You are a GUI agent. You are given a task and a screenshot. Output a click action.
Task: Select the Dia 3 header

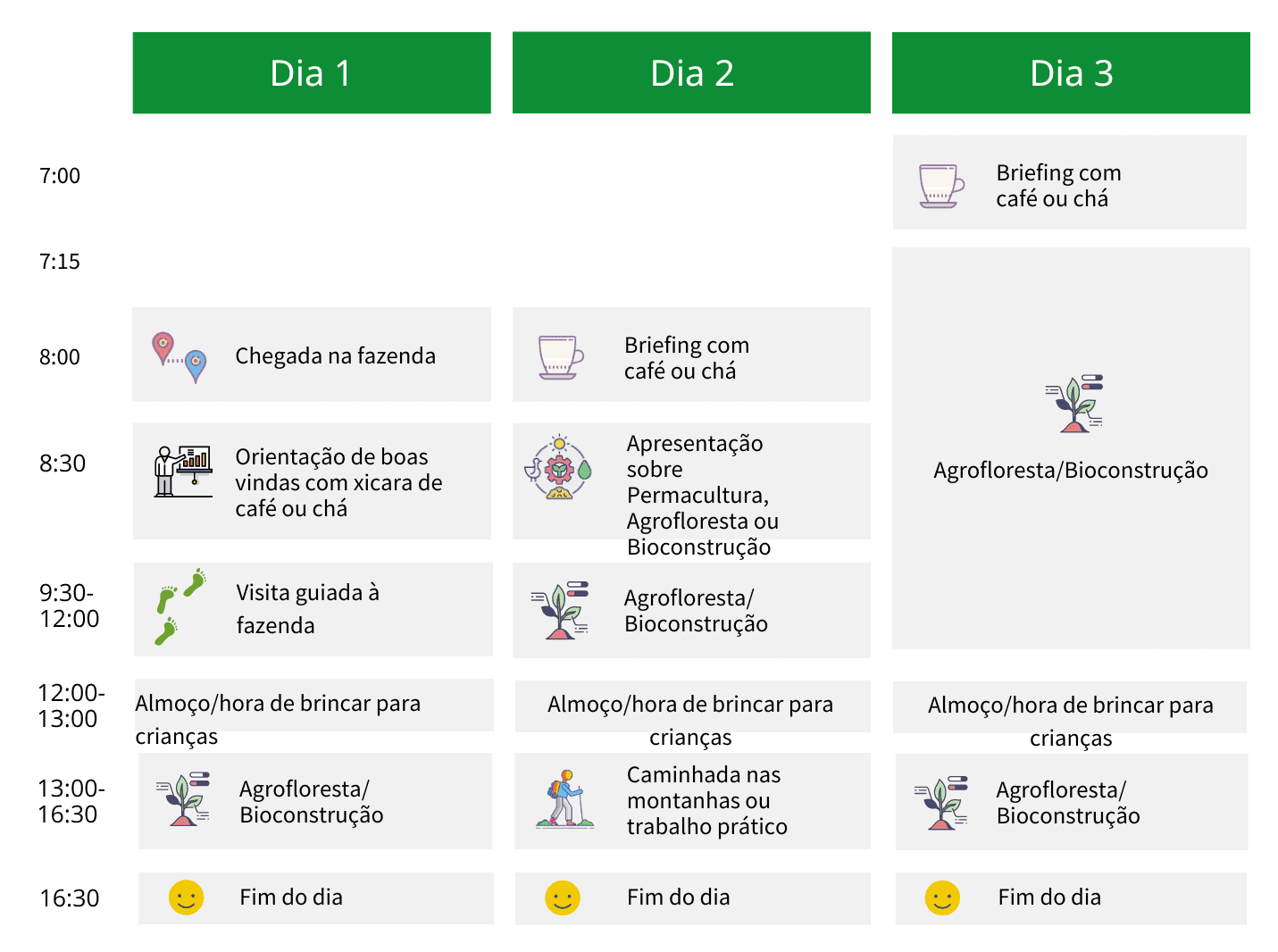coord(1071,73)
